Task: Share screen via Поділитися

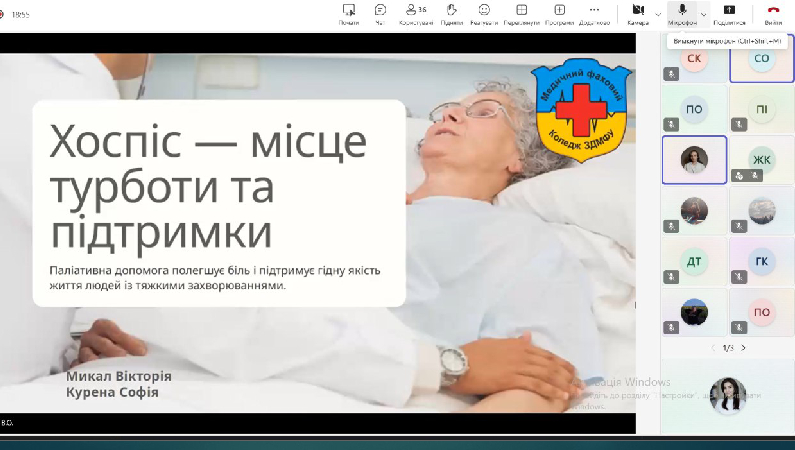Action: tap(729, 14)
